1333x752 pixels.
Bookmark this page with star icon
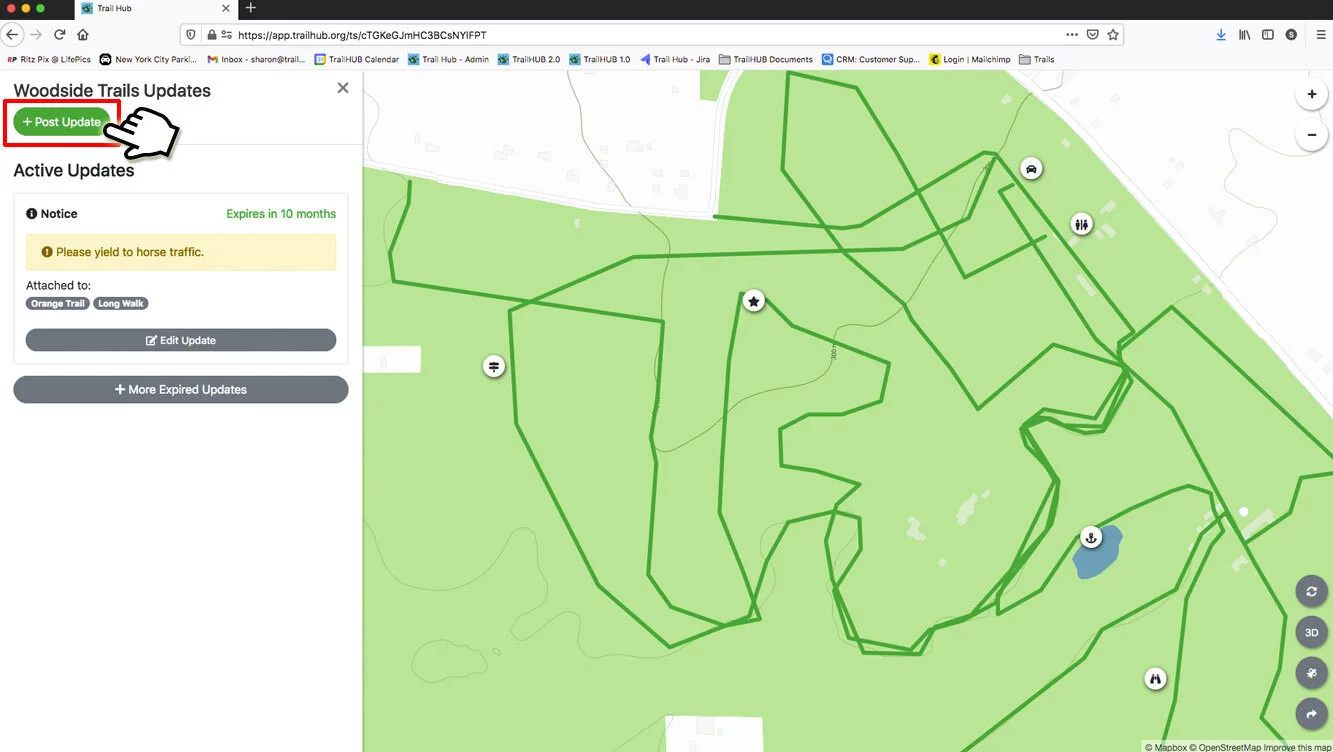click(x=1112, y=35)
